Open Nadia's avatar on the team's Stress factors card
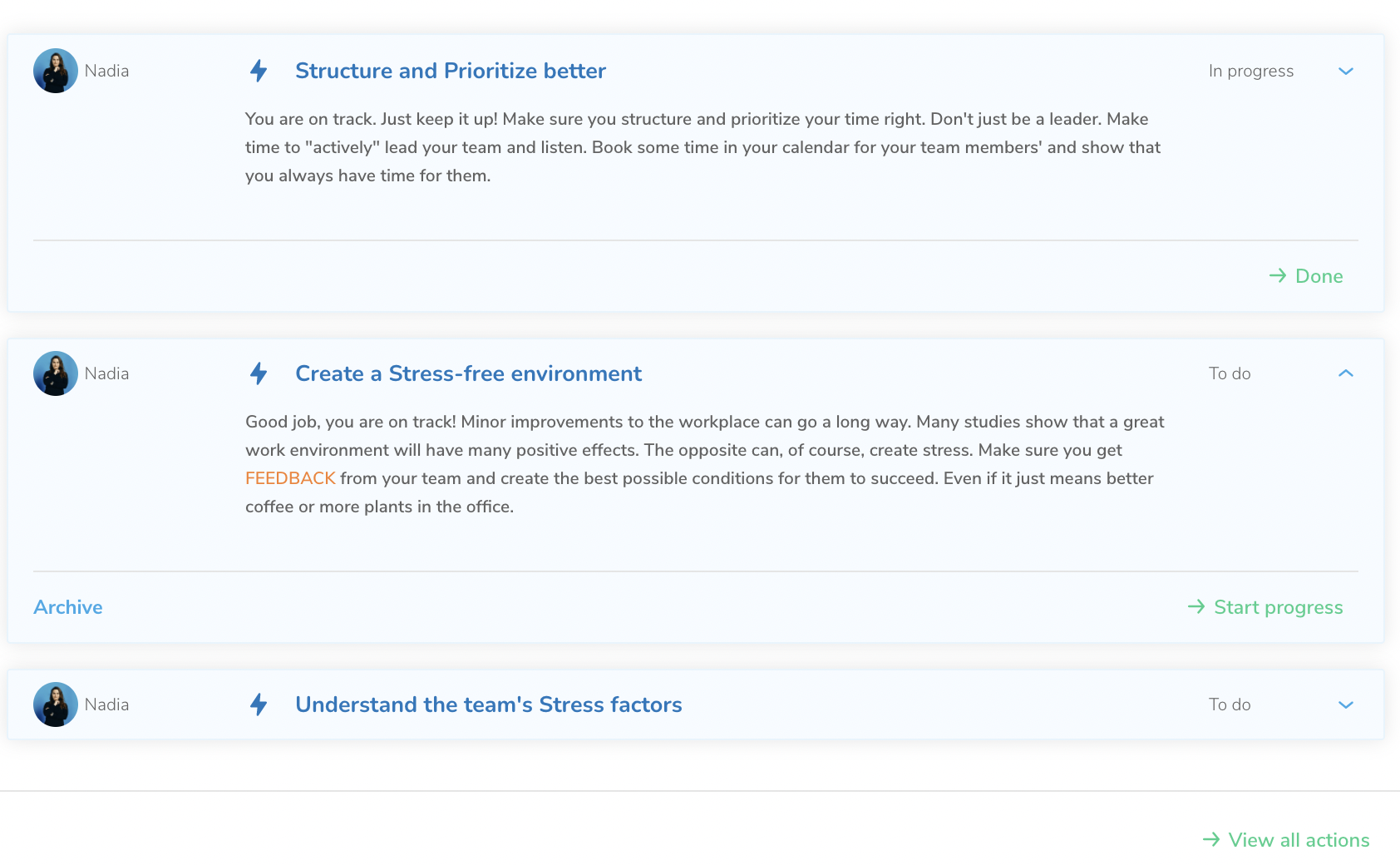 coord(56,704)
